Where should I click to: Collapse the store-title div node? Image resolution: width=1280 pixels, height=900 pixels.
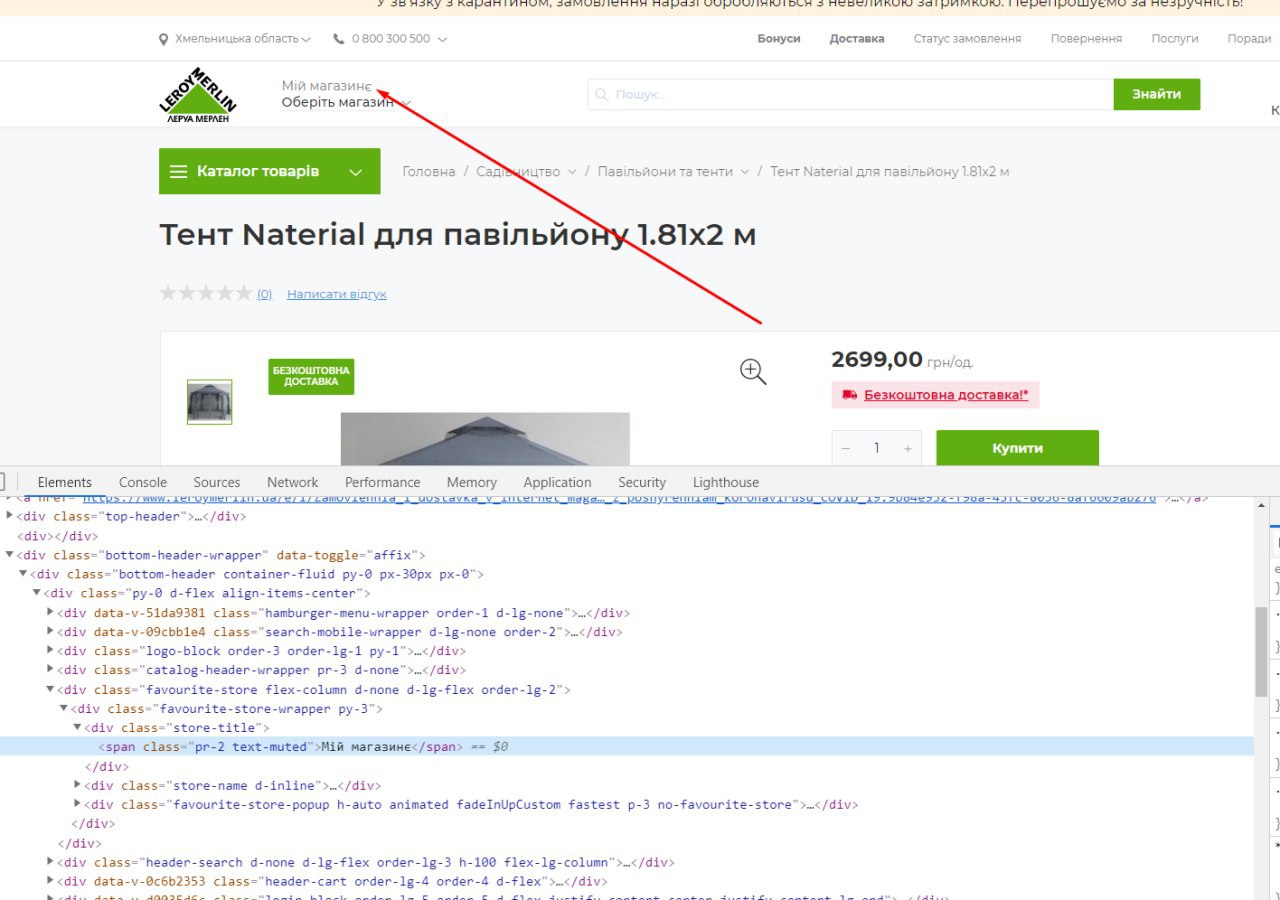(78, 728)
